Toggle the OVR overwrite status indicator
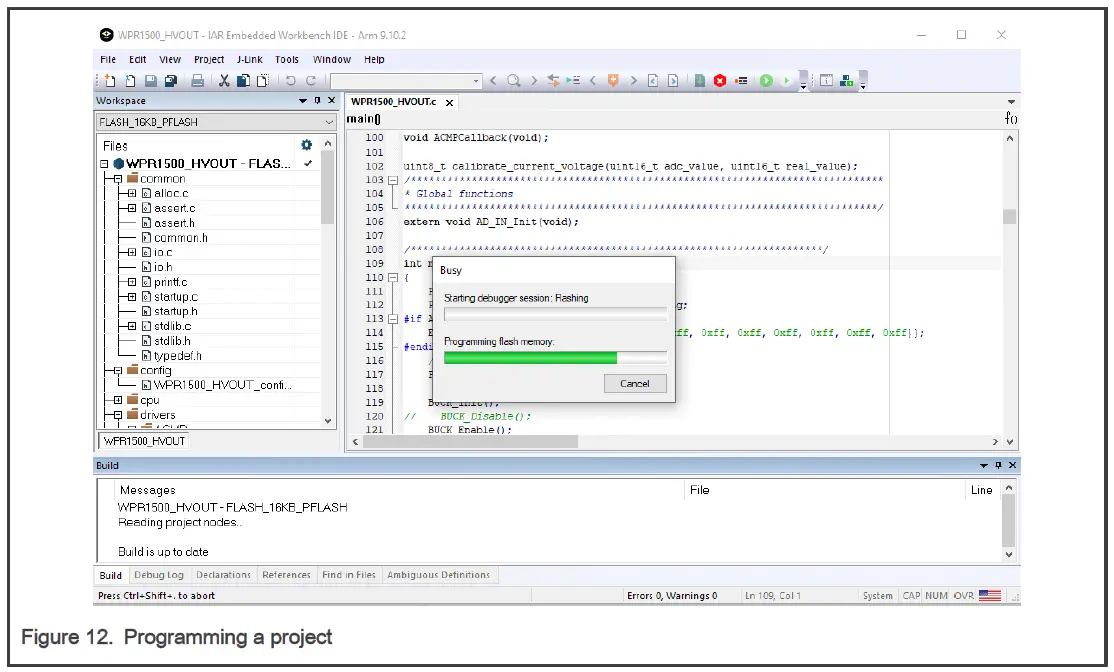Image resolution: width=1114 pixels, height=672 pixels. [963, 596]
